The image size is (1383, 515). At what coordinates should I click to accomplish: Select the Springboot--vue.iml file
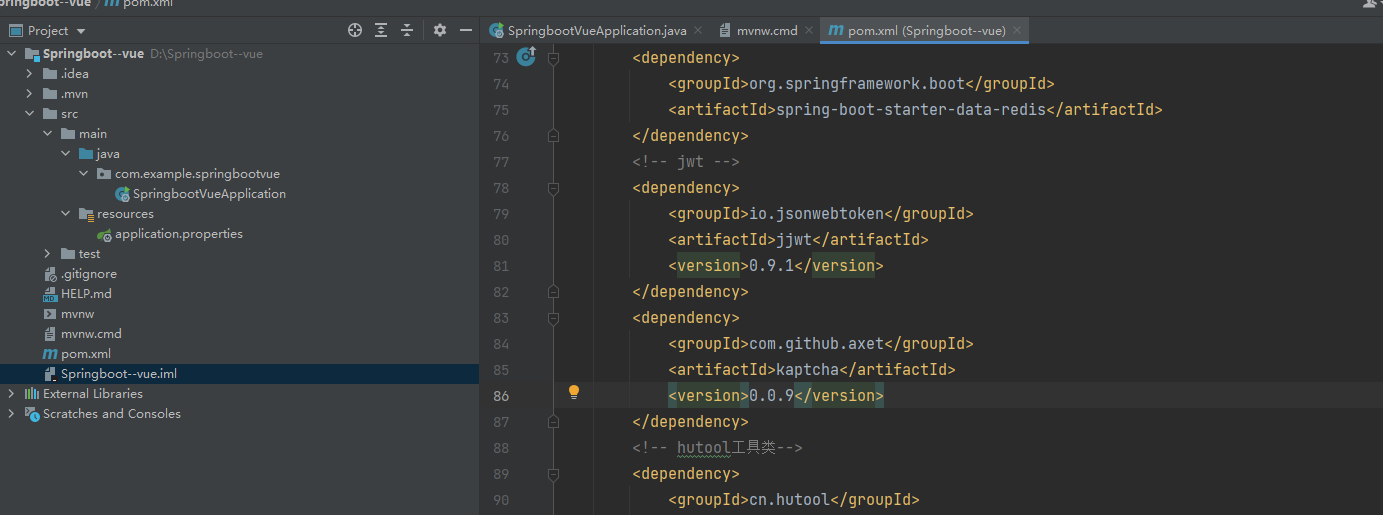tap(118, 374)
